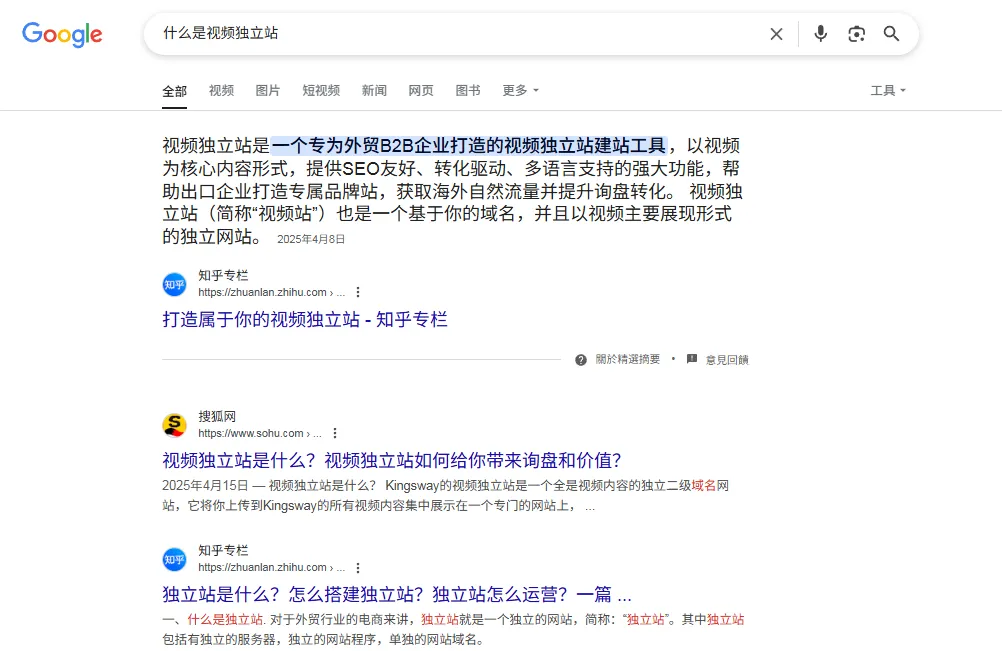Switch to the 图片 tab
This screenshot has width=1002, height=651.
click(268, 90)
